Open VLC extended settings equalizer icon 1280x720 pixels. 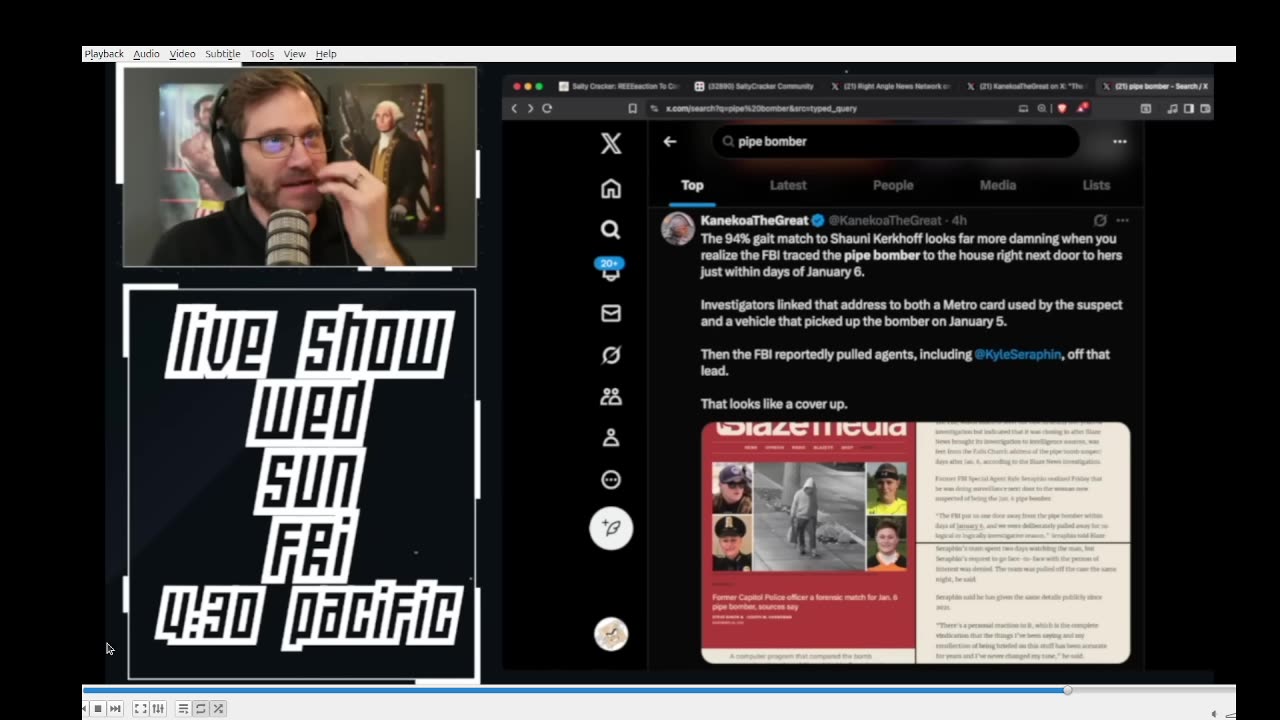(x=157, y=708)
